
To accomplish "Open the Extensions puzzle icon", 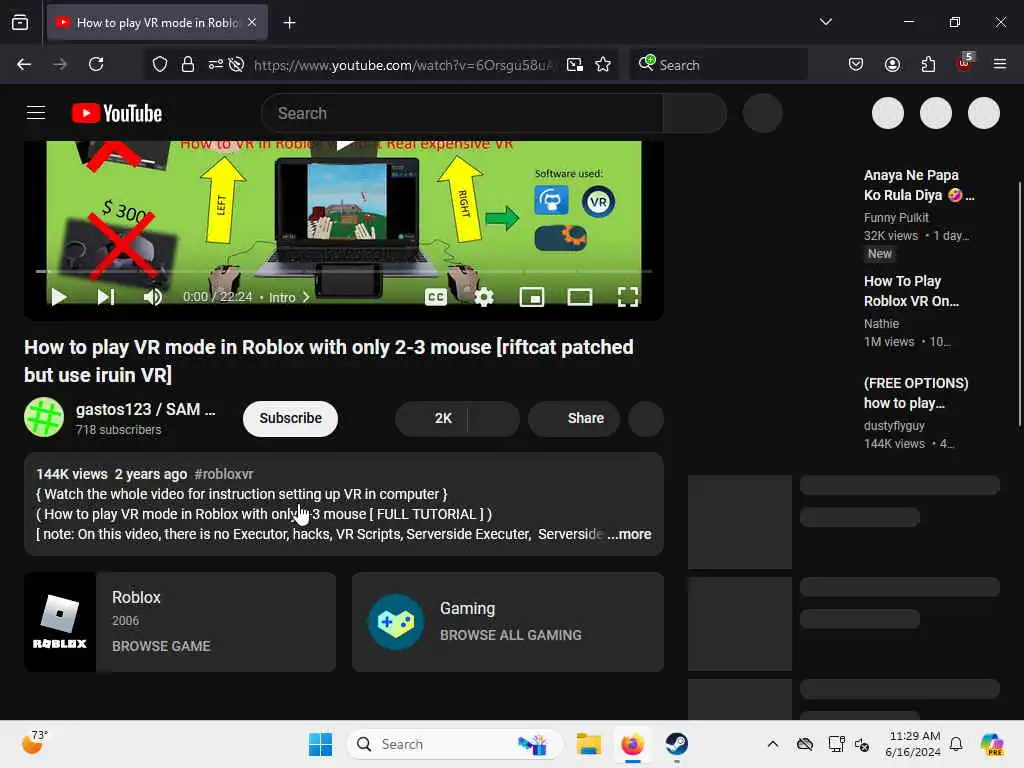I will (x=928, y=64).
